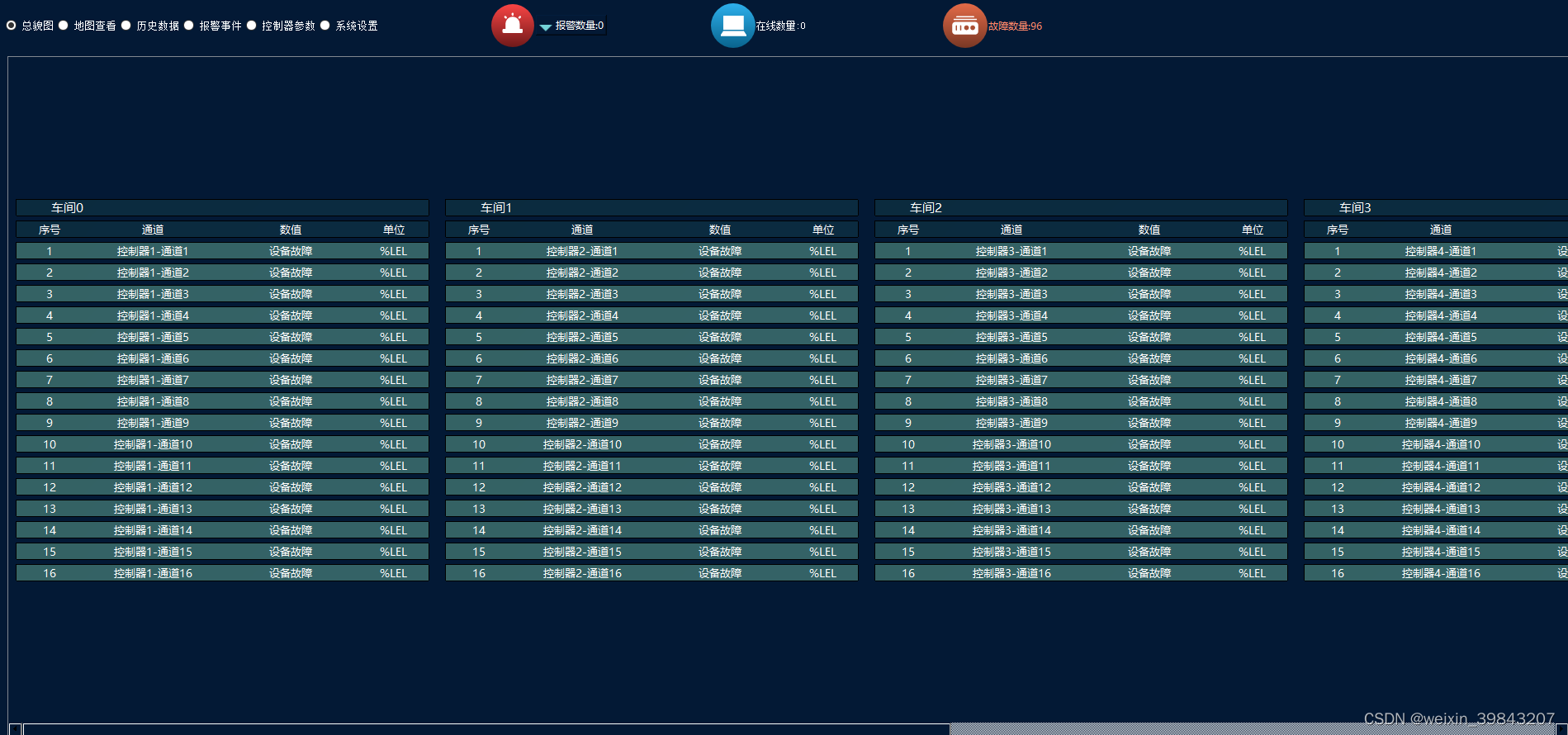Click the 数值 column header in 车间1
The height and width of the screenshot is (735, 1568).
click(720, 230)
